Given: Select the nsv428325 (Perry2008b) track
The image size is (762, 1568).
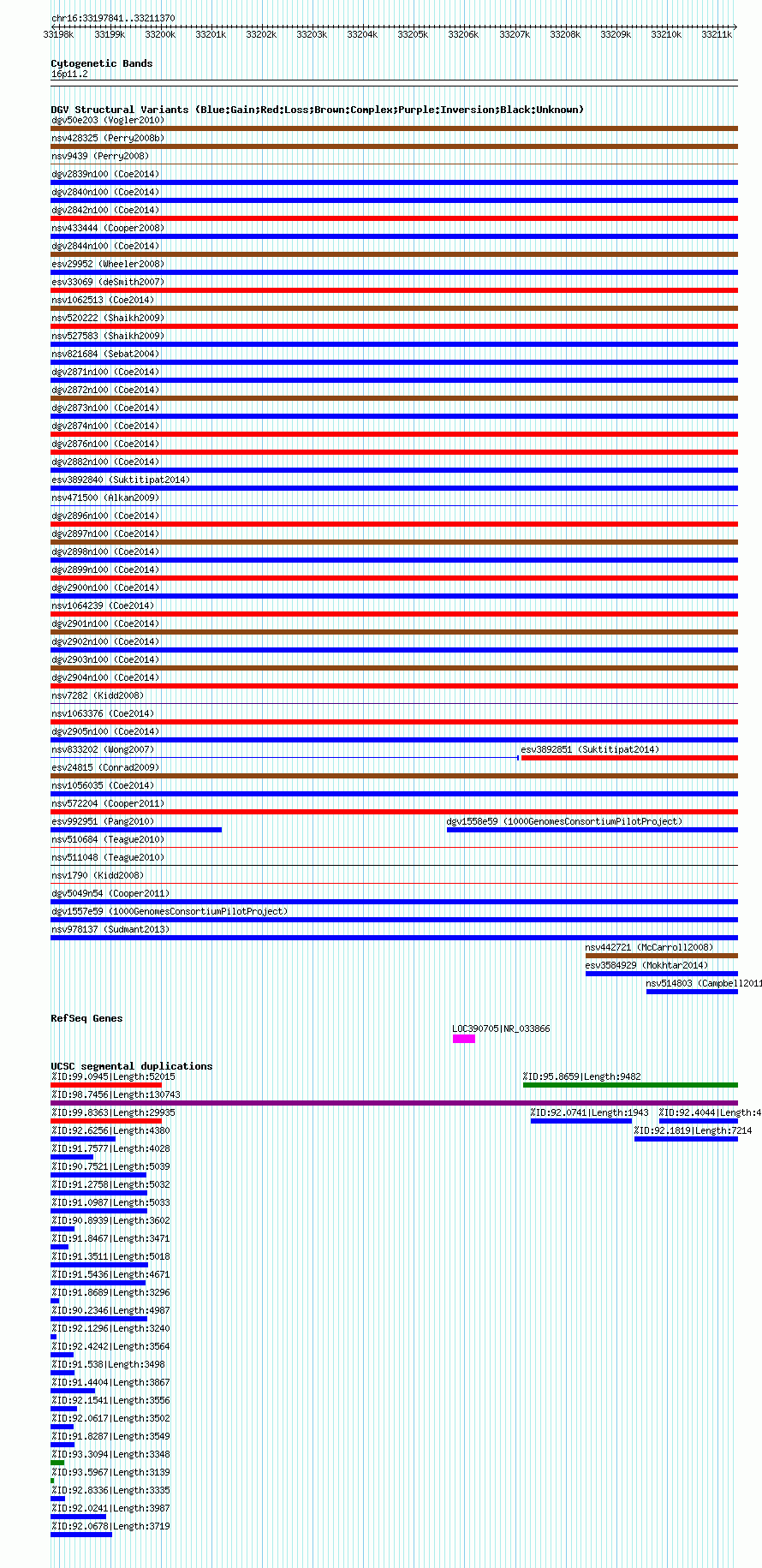Looking at the screenshot, I should (394, 146).
